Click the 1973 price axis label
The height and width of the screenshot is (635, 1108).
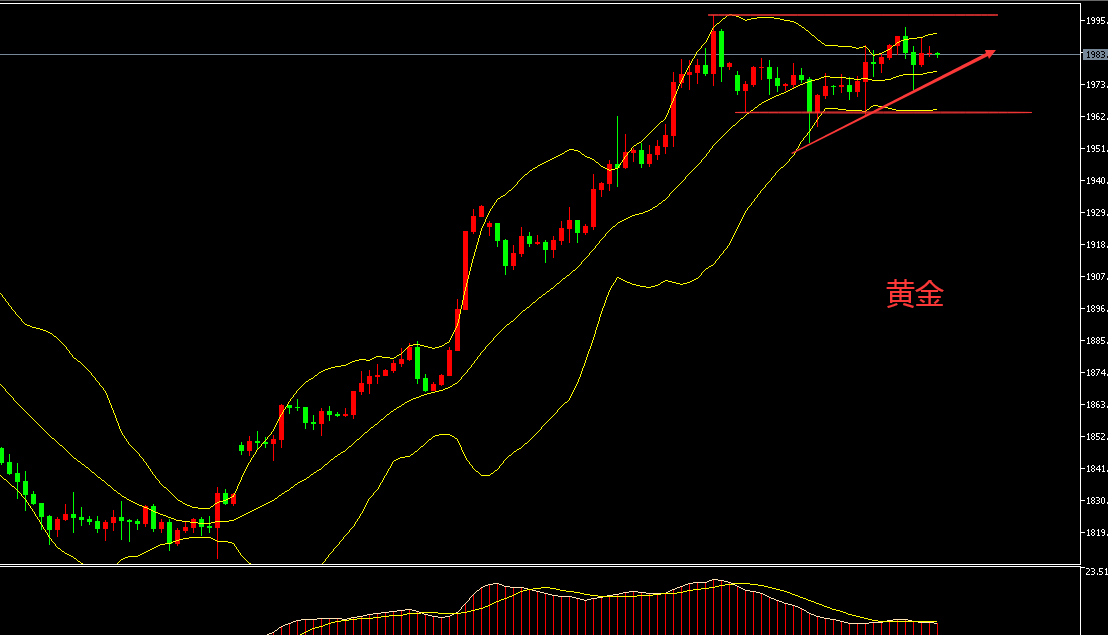point(1097,85)
